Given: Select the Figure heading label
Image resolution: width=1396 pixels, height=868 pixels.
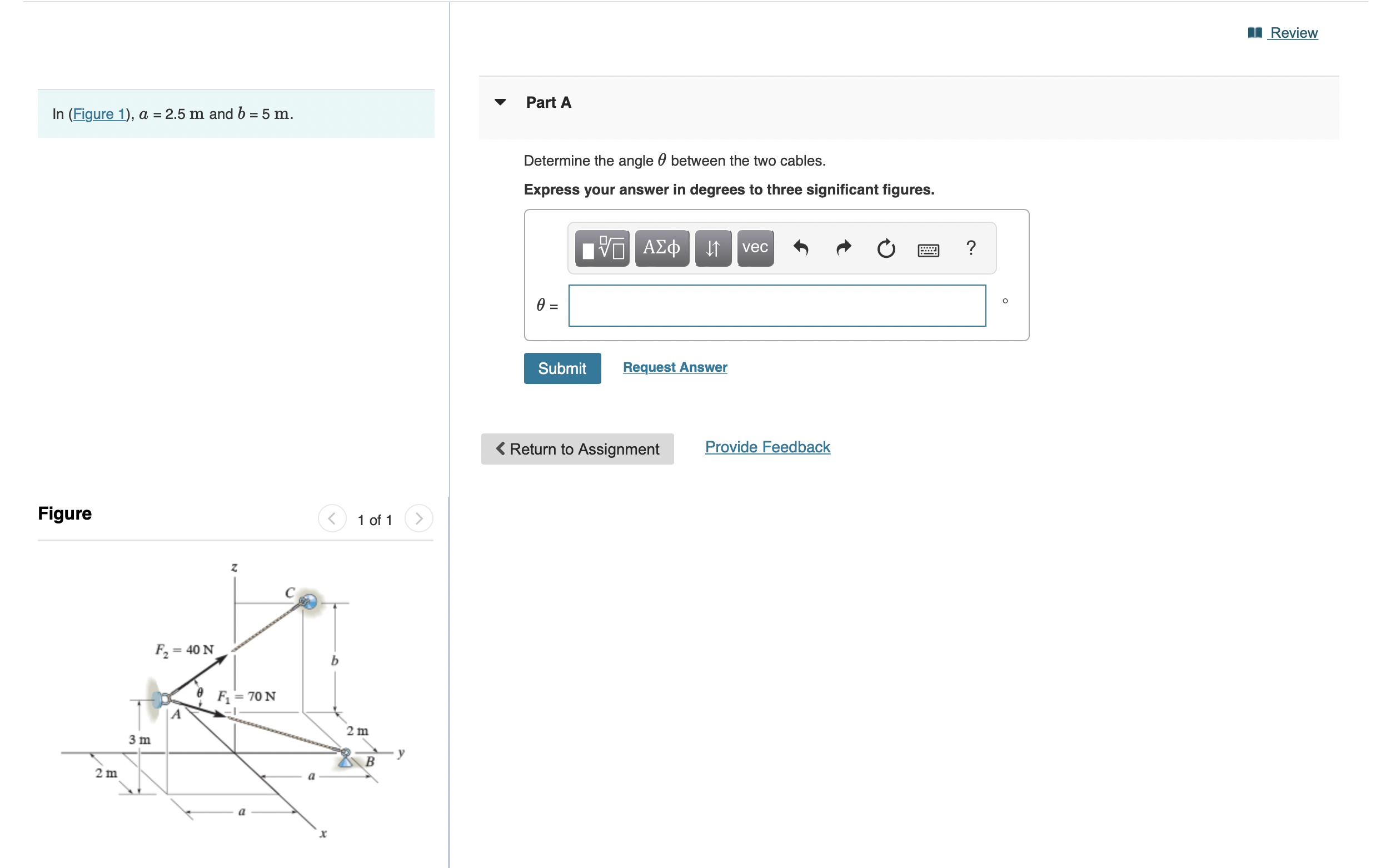Looking at the screenshot, I should [x=64, y=513].
